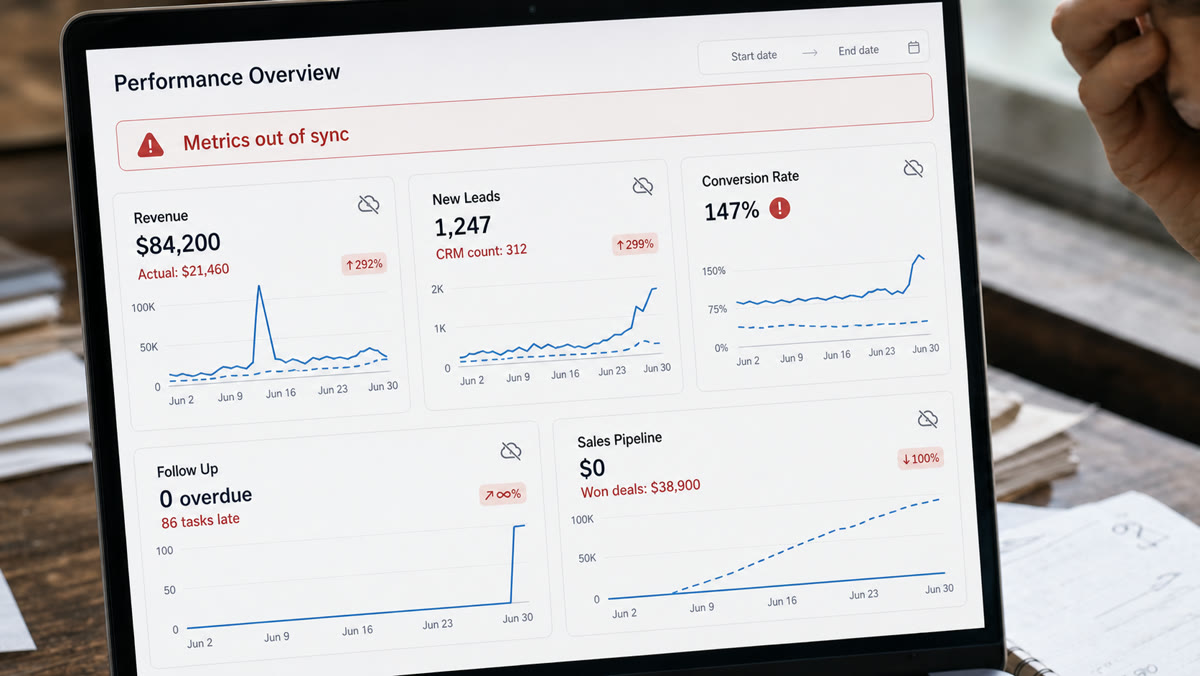
Task: Click the cloud-off icon on Follow Up card
Action: point(511,451)
